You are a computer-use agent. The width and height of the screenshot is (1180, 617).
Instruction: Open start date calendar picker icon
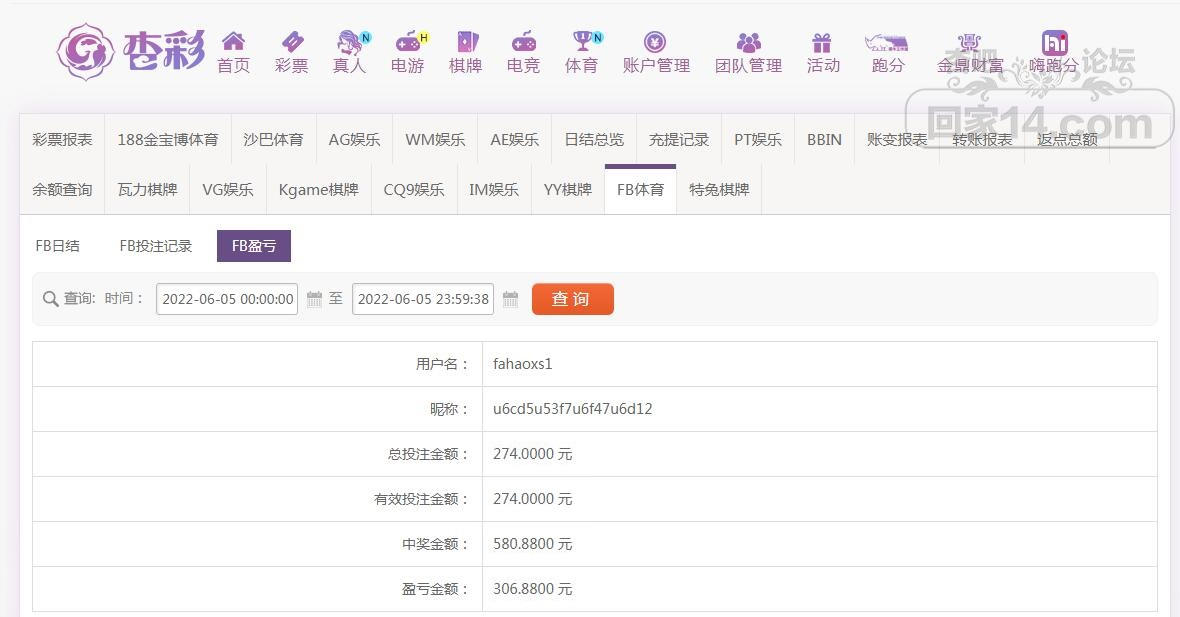314,299
